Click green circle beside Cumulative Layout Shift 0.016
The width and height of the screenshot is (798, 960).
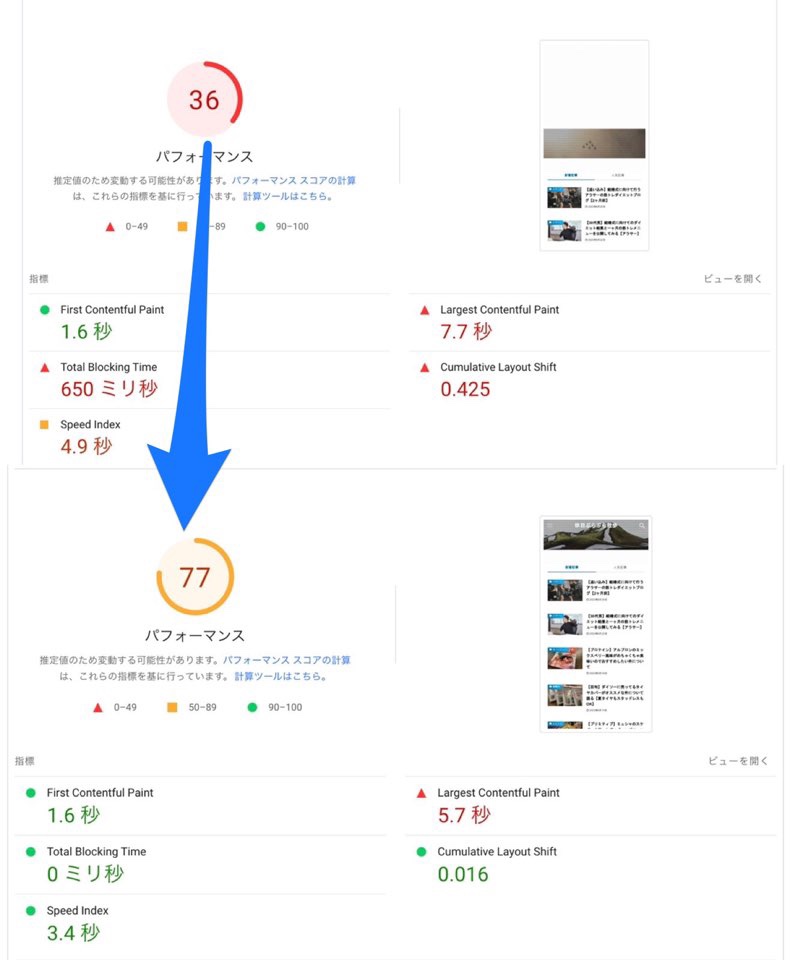pos(421,852)
